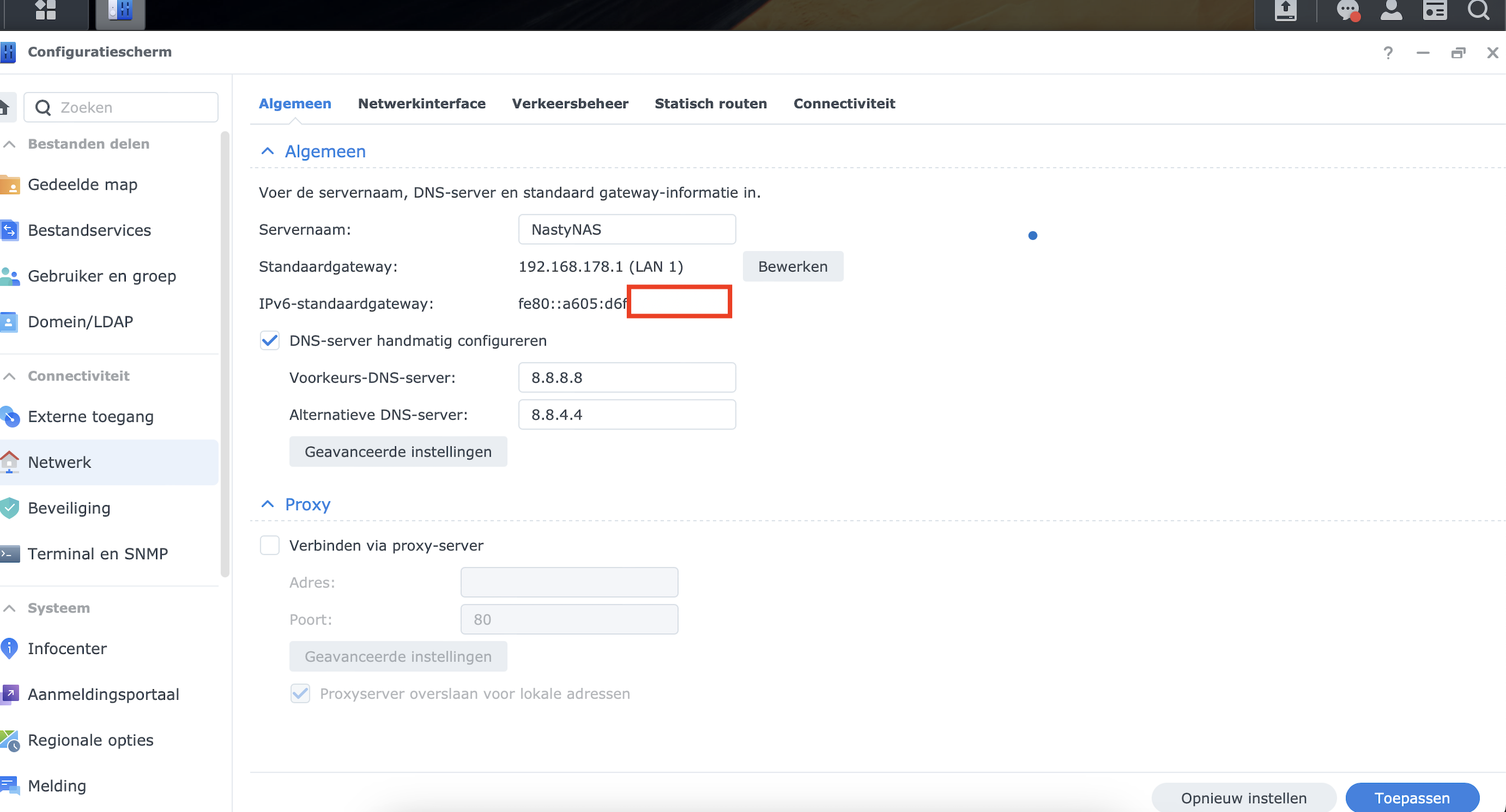Screen dimensions: 1506x812
Task: Collapse the Proxy section
Action: click(x=268, y=504)
